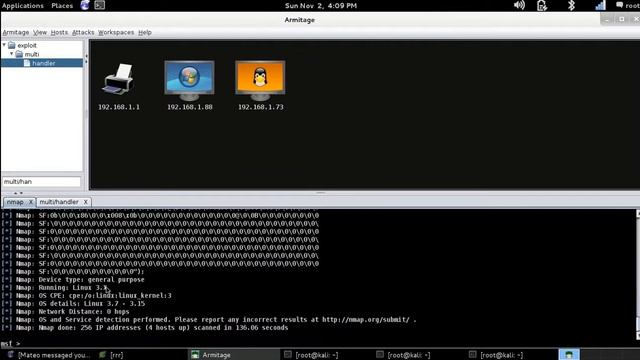Switch to first root@kali terminal taskbar item

(312, 355)
